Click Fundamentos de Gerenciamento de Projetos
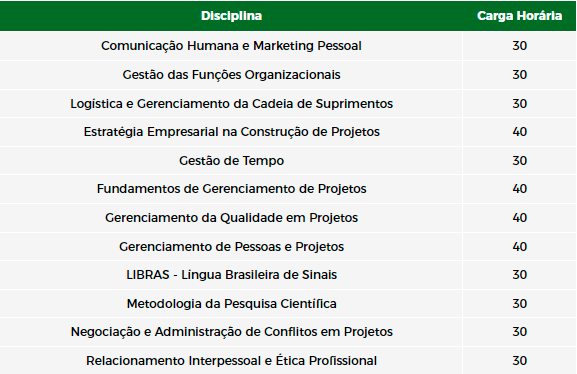Viewport: 577px width, 374px height. click(231, 189)
